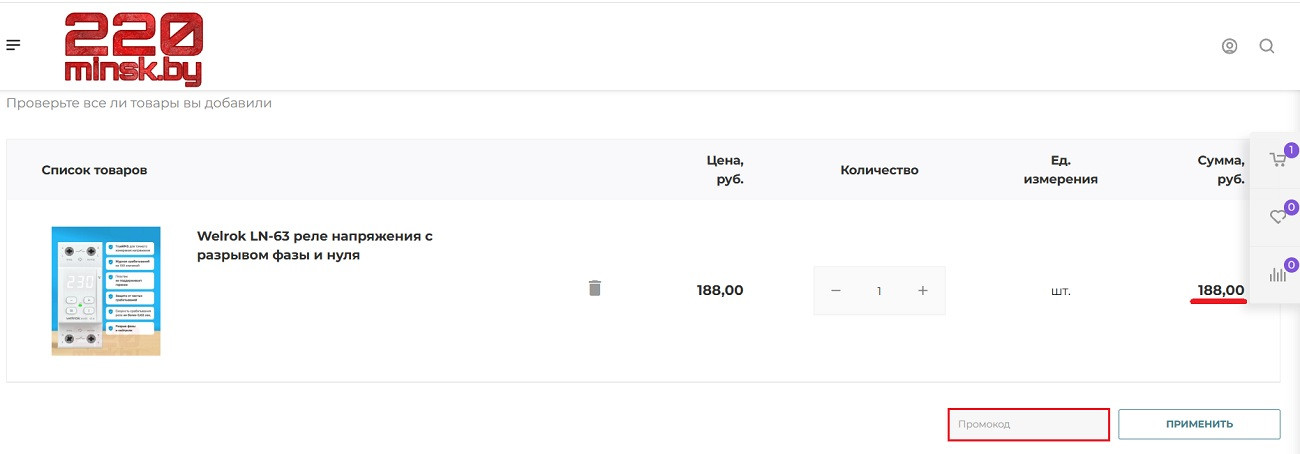This screenshot has width=1300, height=454.
Task: Click the Количество column header
Action: pos(879,170)
